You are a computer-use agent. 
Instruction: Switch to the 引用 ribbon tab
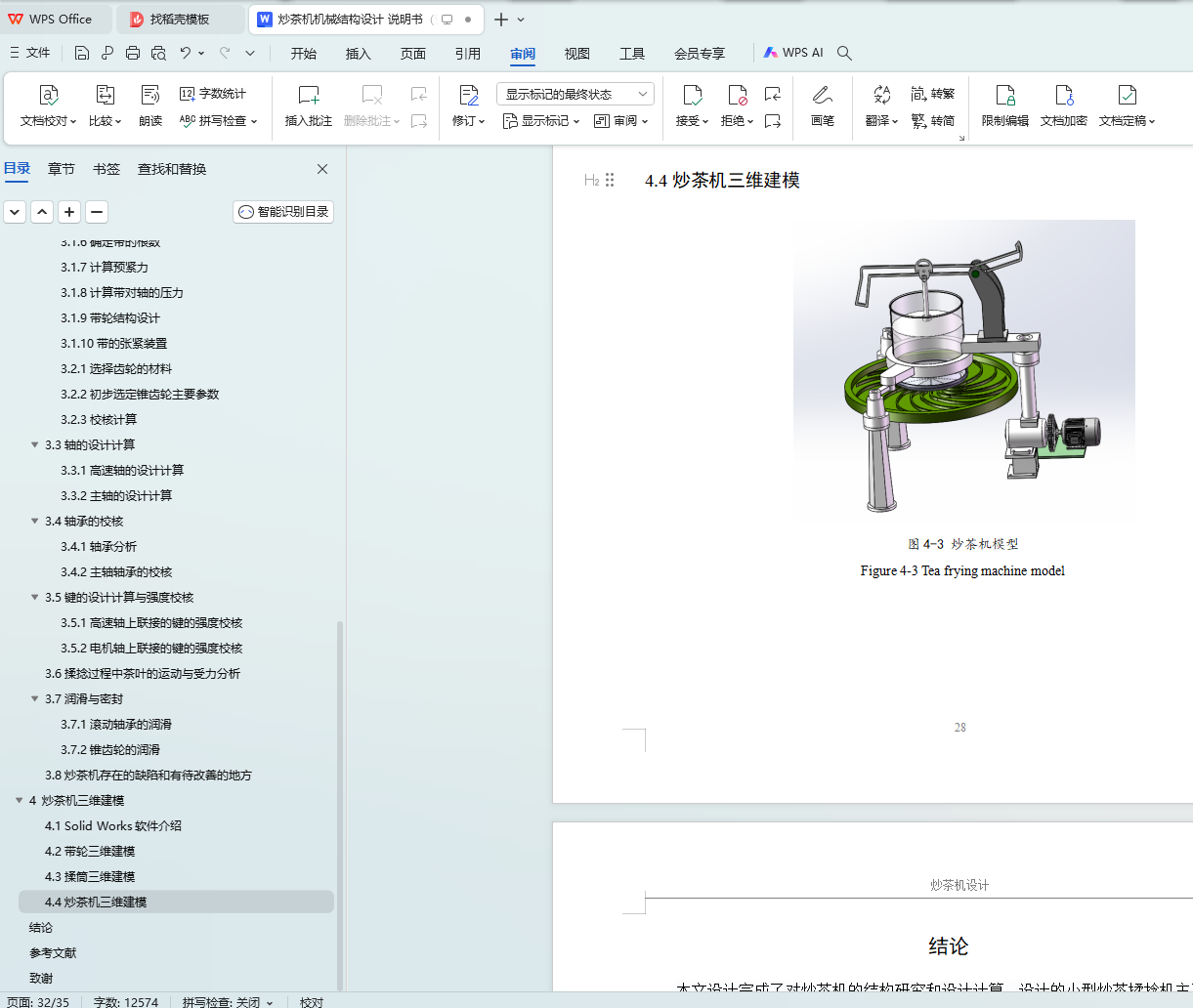468,54
